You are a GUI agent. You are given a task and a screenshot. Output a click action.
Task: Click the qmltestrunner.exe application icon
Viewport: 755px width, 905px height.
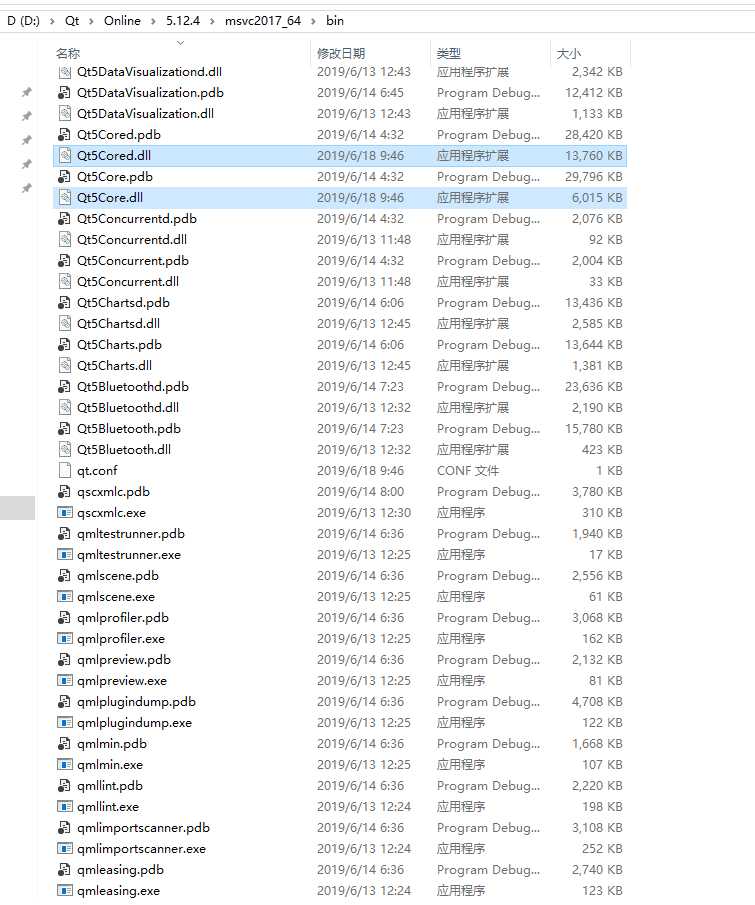click(65, 555)
